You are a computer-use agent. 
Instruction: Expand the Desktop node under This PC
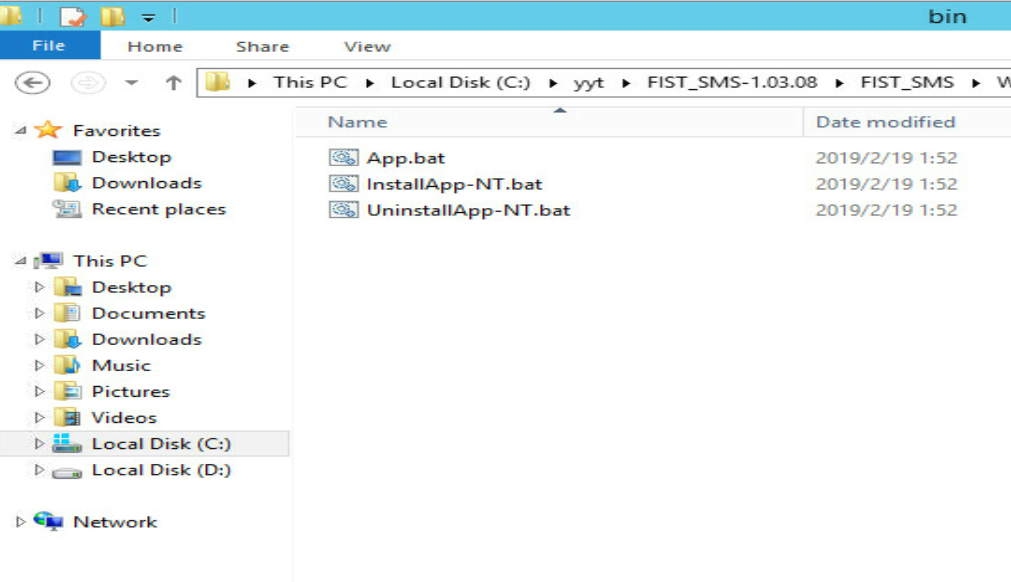pyautogui.click(x=39, y=287)
